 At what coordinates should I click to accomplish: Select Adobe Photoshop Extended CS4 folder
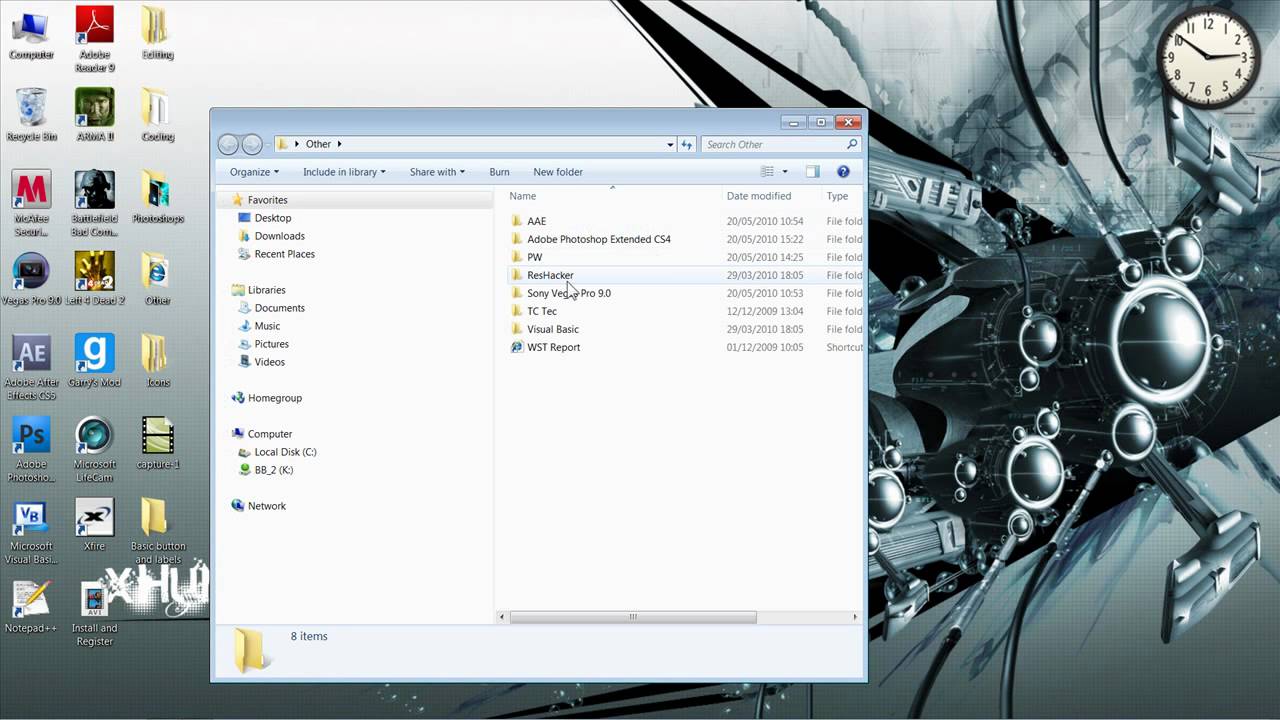tap(685, 239)
